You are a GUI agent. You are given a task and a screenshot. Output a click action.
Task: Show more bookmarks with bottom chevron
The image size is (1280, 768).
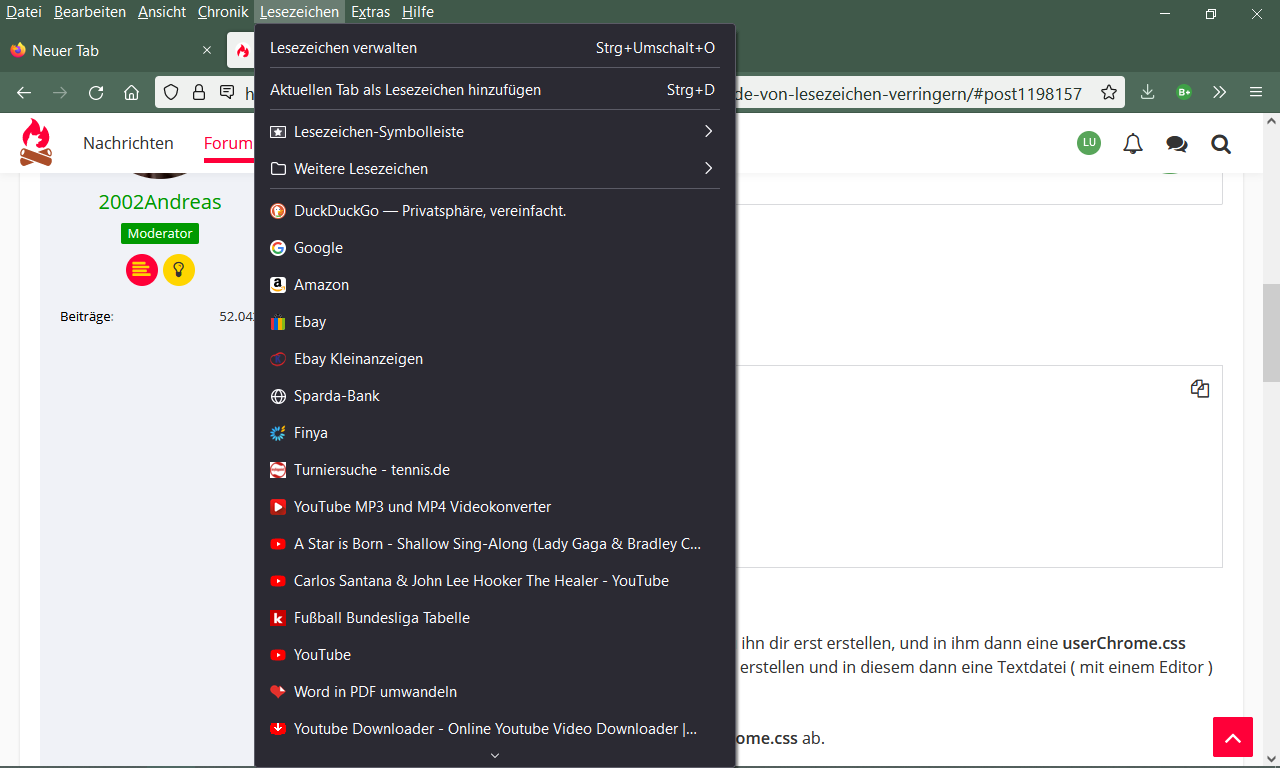coord(495,755)
